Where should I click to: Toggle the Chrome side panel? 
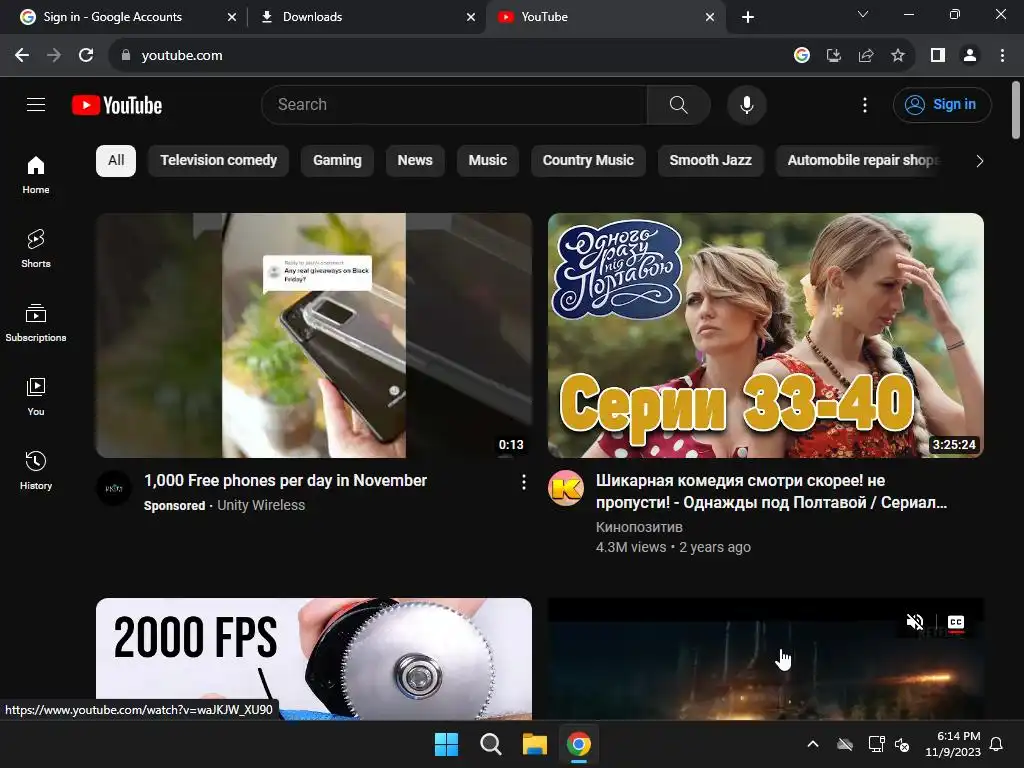pos(938,56)
